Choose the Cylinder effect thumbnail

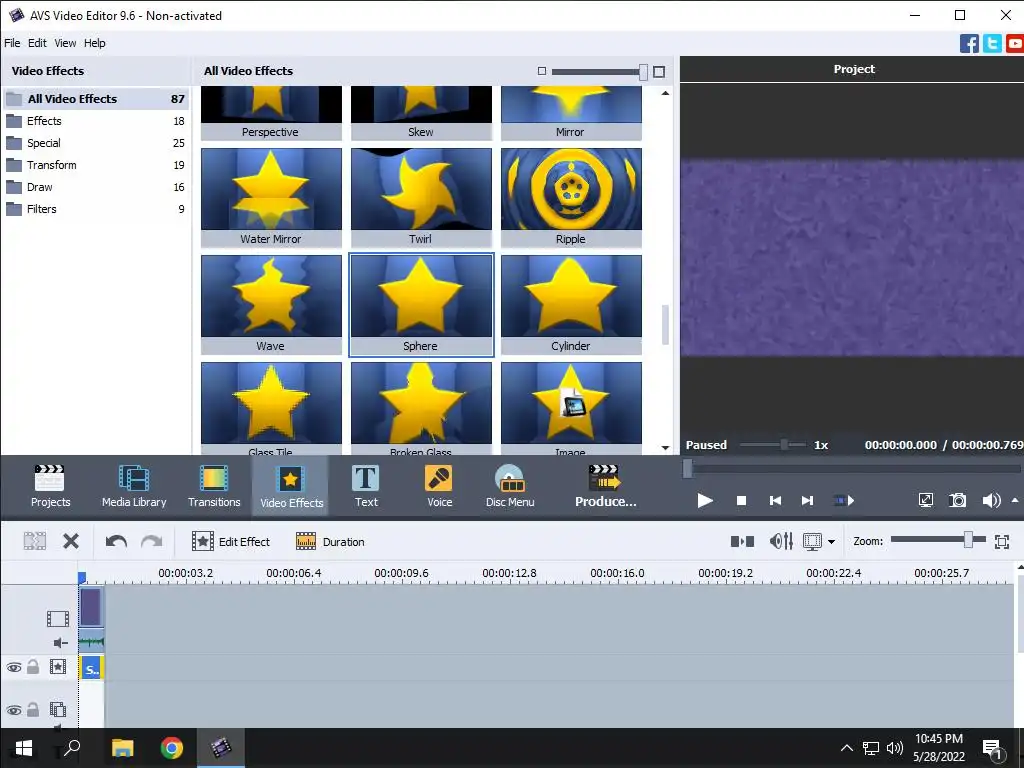tap(571, 304)
